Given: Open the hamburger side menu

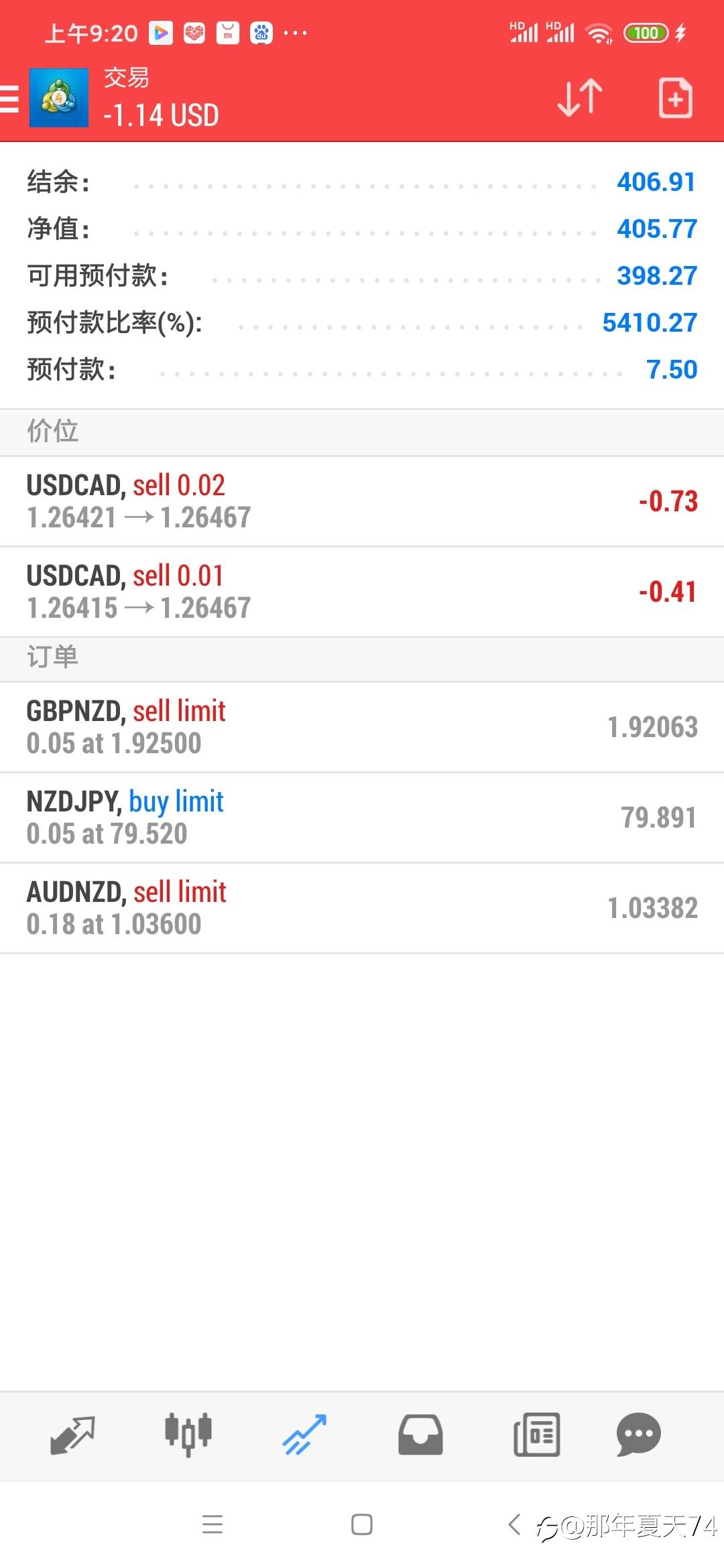Looking at the screenshot, I should tap(10, 99).
